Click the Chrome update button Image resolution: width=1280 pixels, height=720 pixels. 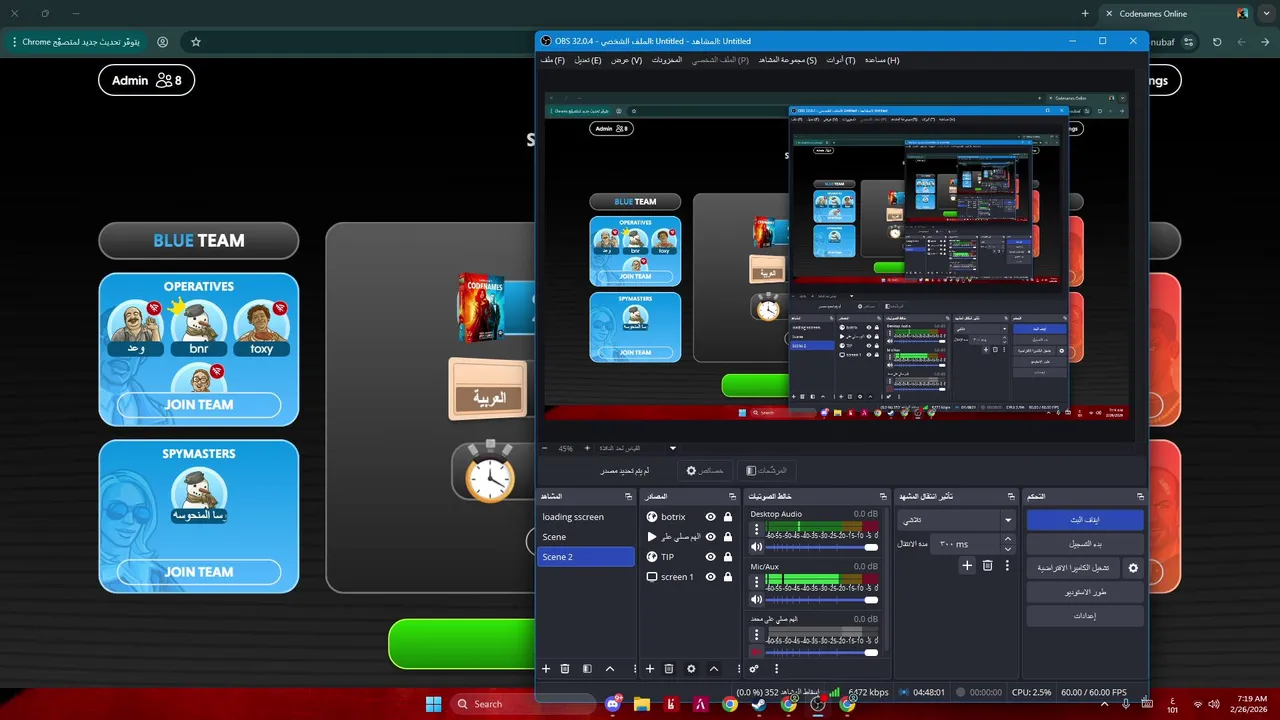pos(75,42)
